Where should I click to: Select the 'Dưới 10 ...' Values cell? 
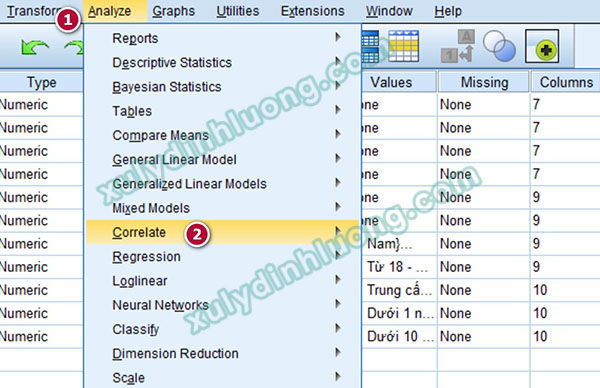point(399,336)
